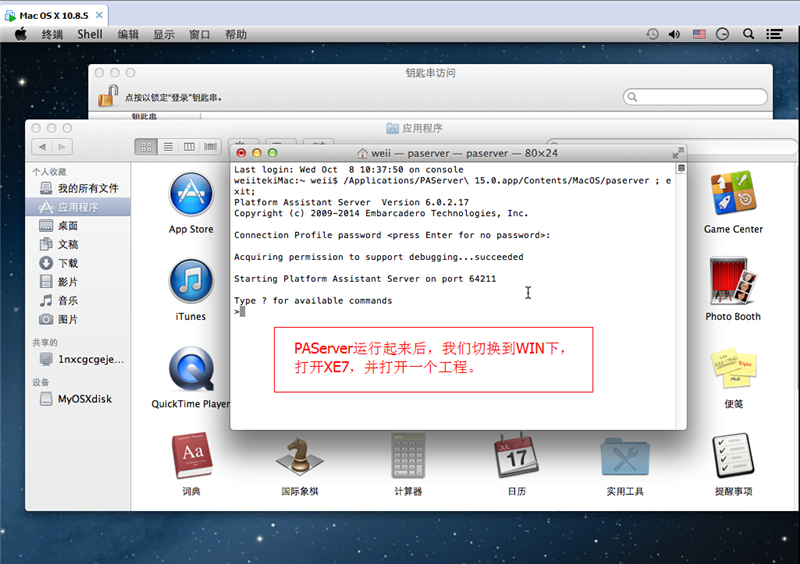Switch Finder to column view

189,147
